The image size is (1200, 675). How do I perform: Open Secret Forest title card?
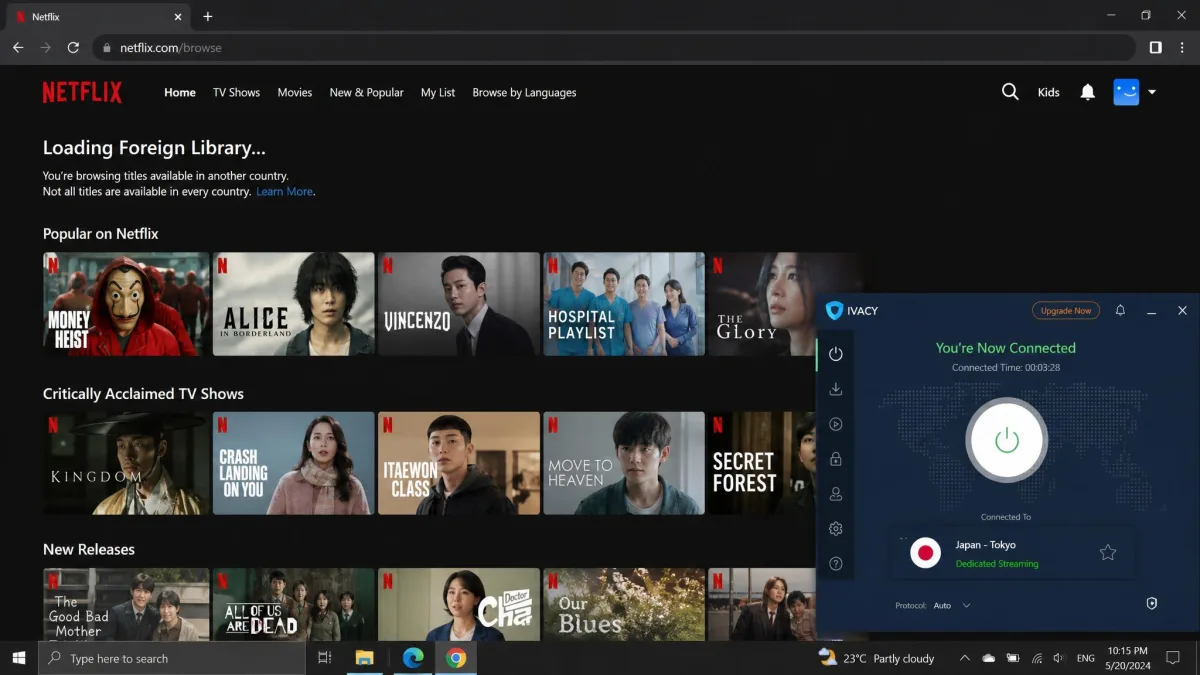762,463
